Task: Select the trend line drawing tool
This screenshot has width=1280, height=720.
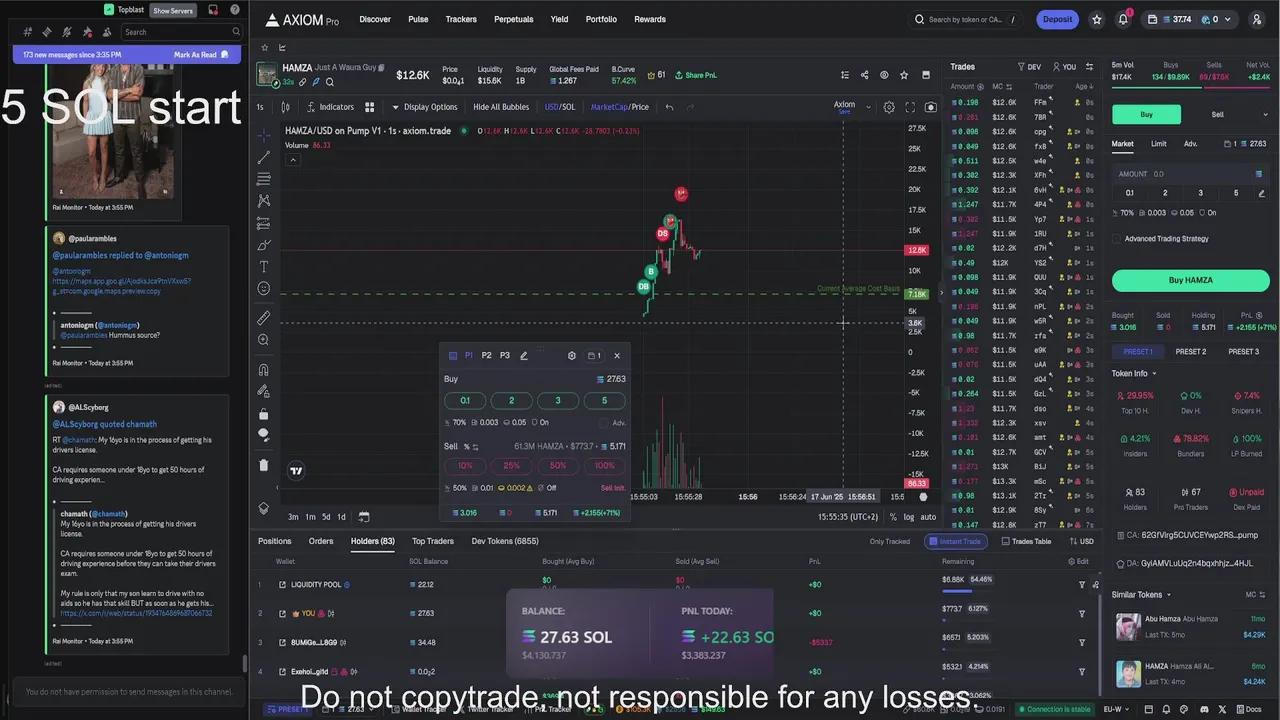Action: coord(264,158)
